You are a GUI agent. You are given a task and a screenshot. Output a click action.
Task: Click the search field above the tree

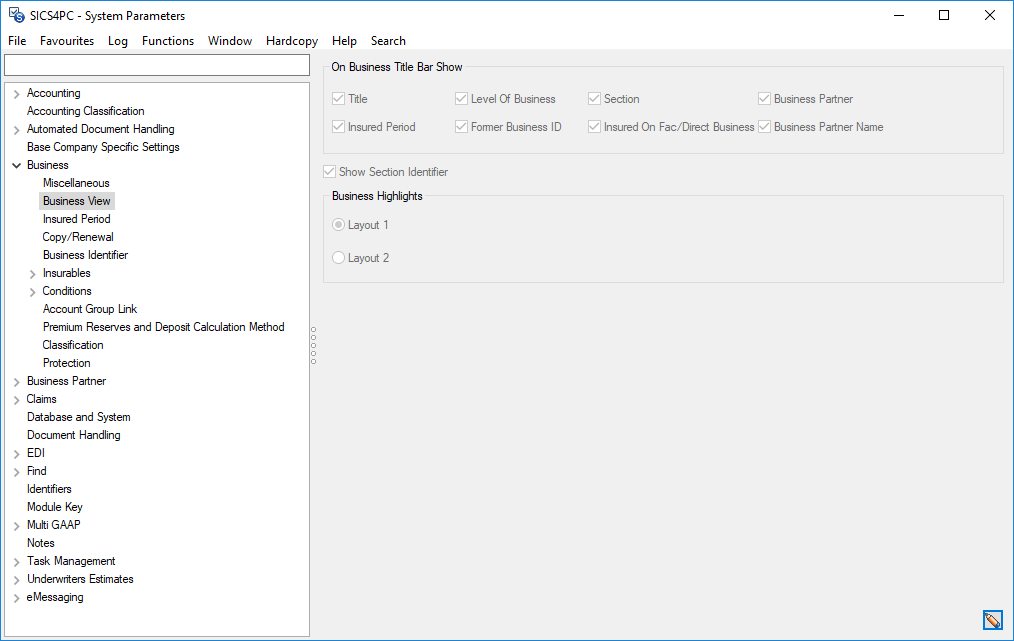(x=156, y=64)
